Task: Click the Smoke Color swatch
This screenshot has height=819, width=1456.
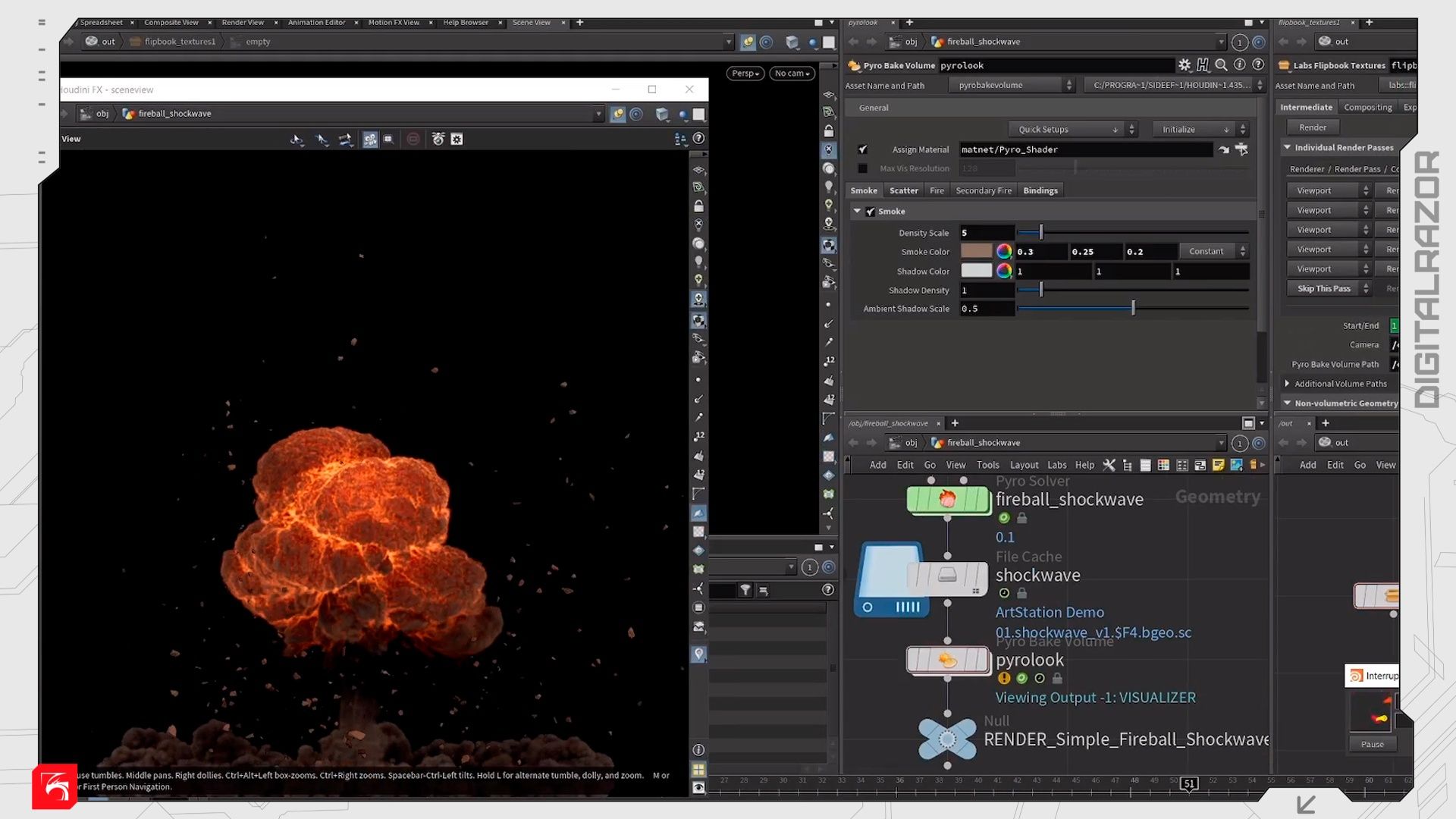Action: click(x=976, y=252)
